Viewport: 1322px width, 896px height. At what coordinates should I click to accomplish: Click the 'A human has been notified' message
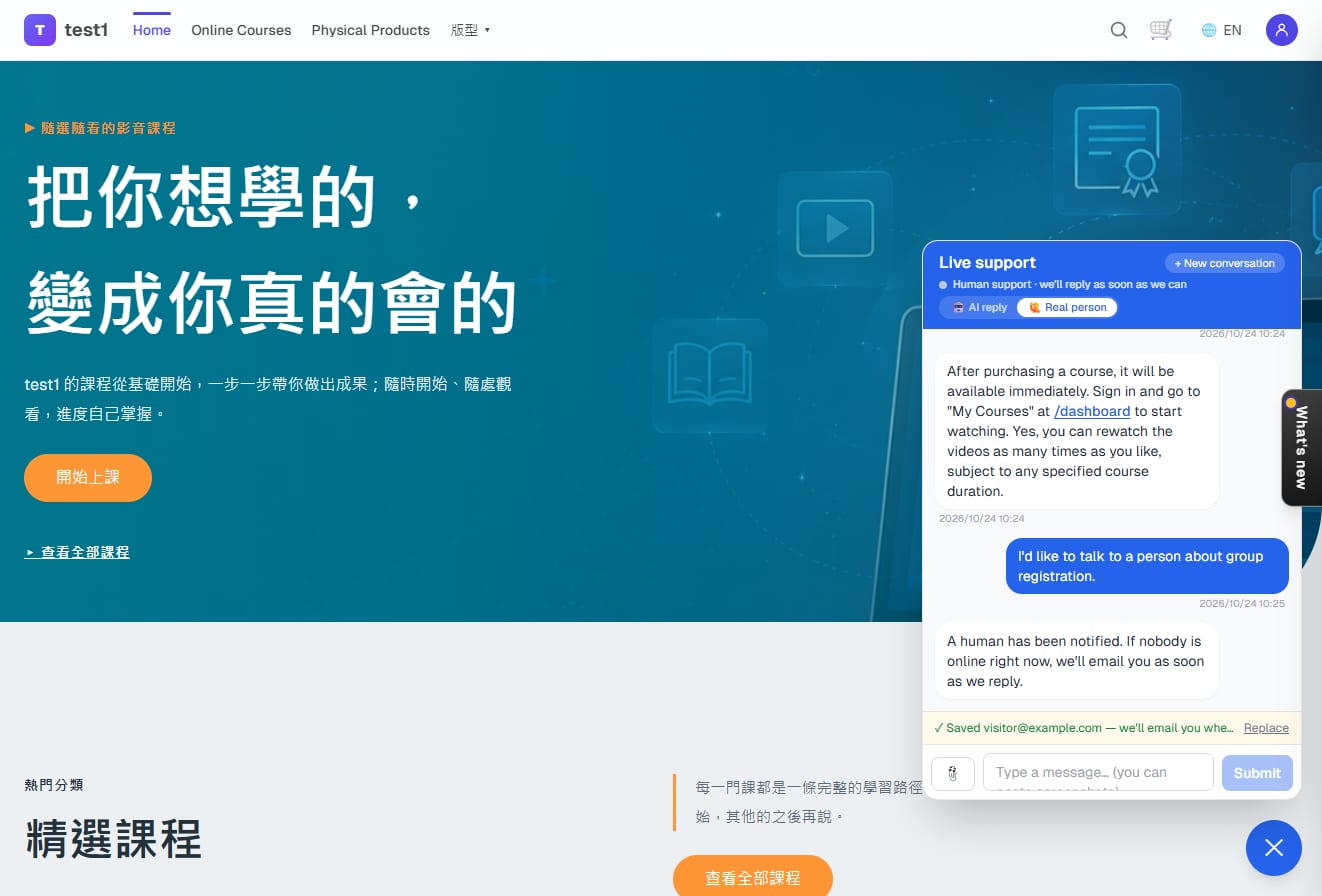[1076, 661]
